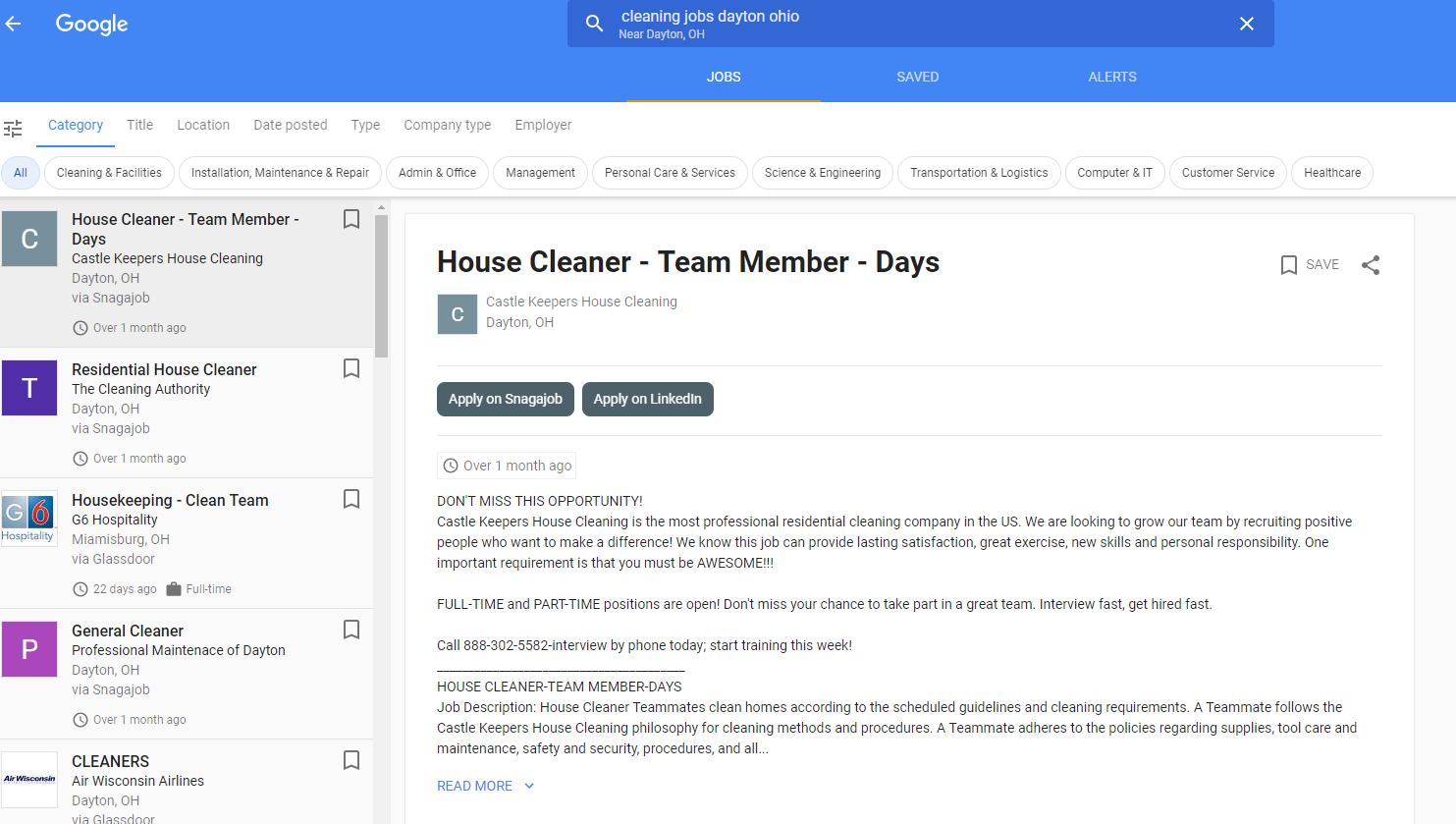Filter by Admin & Office category

437,173
